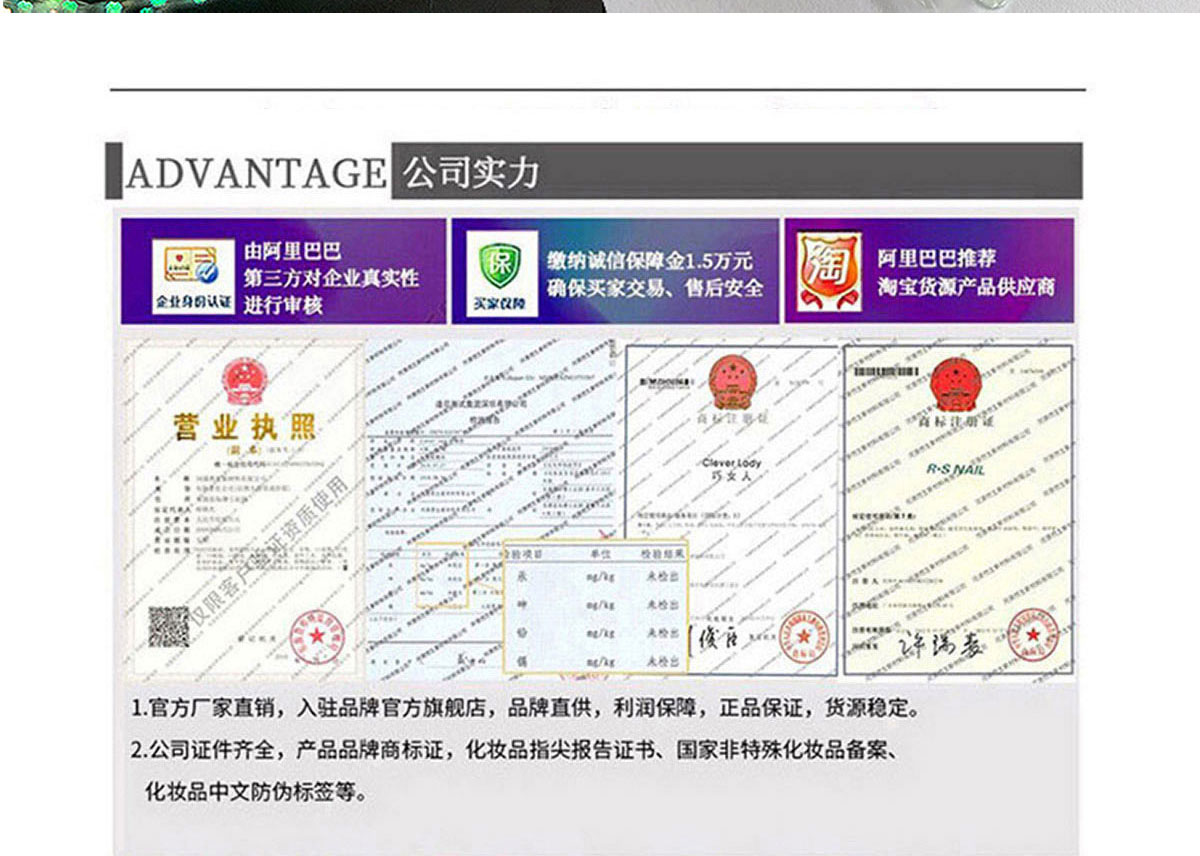Click the 检验项目 results table inset

595,607
